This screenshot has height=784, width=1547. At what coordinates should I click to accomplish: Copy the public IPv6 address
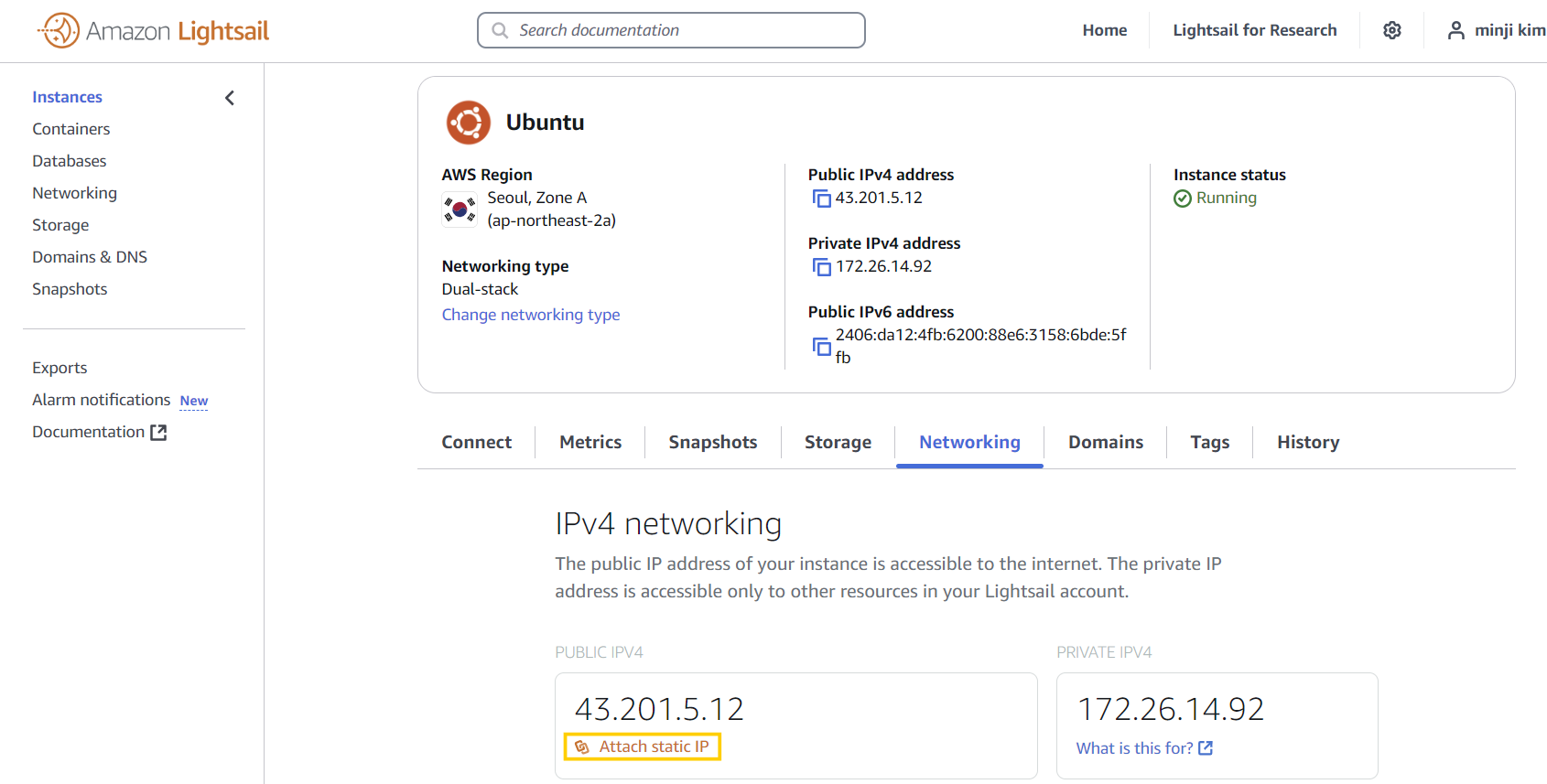click(822, 347)
